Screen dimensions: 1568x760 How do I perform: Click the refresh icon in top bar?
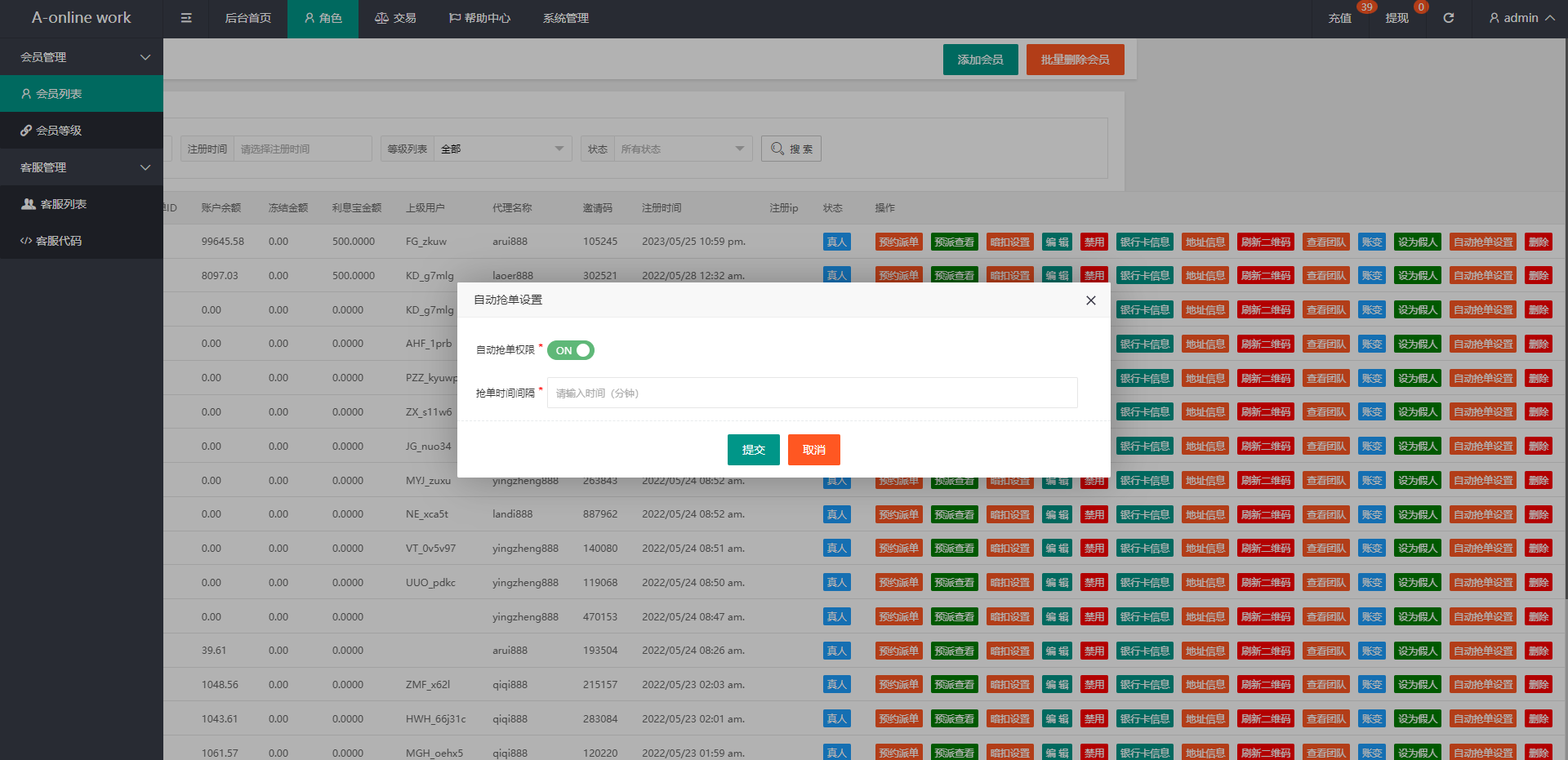1448,18
